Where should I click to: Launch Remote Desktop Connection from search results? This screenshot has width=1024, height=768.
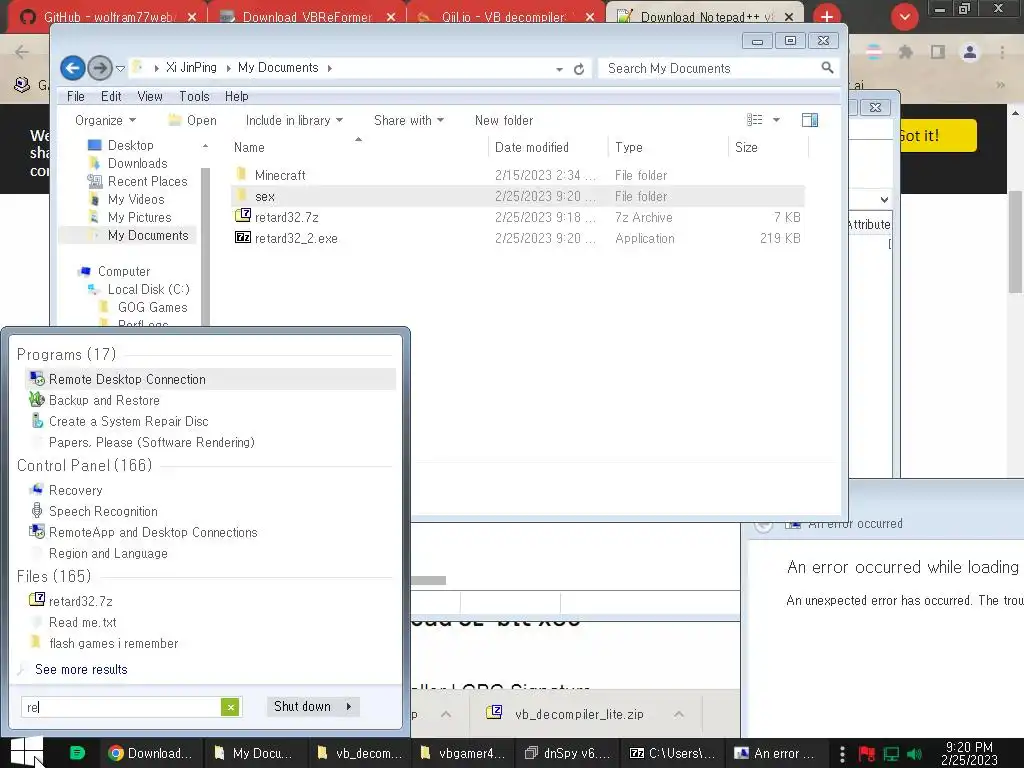[211, 379]
